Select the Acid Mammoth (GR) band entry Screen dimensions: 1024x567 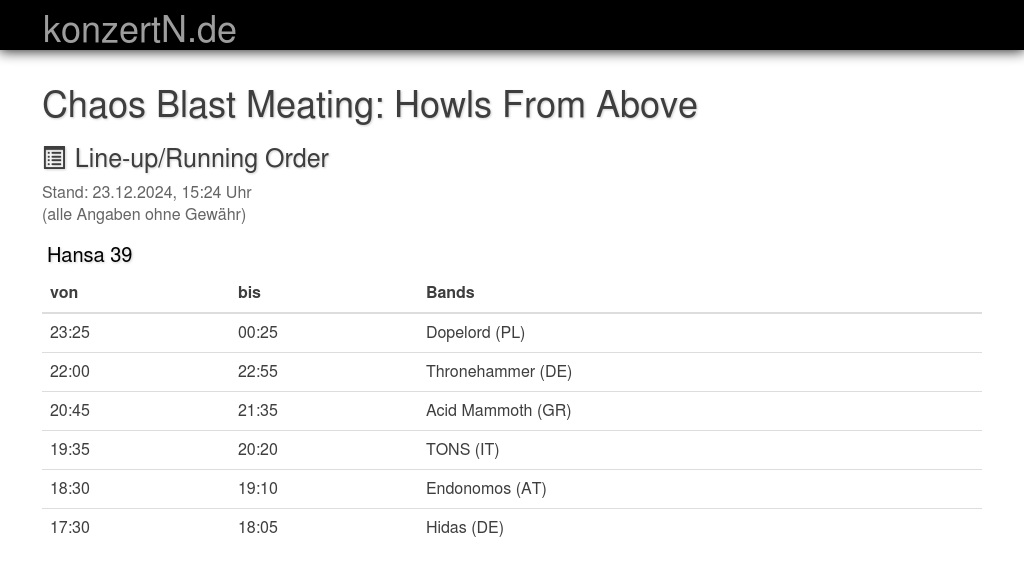498,411
